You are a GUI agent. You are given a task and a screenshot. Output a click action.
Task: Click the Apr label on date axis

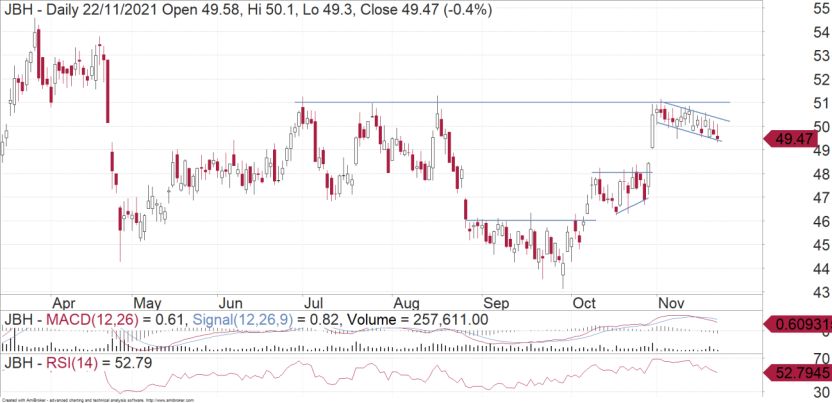click(x=65, y=304)
